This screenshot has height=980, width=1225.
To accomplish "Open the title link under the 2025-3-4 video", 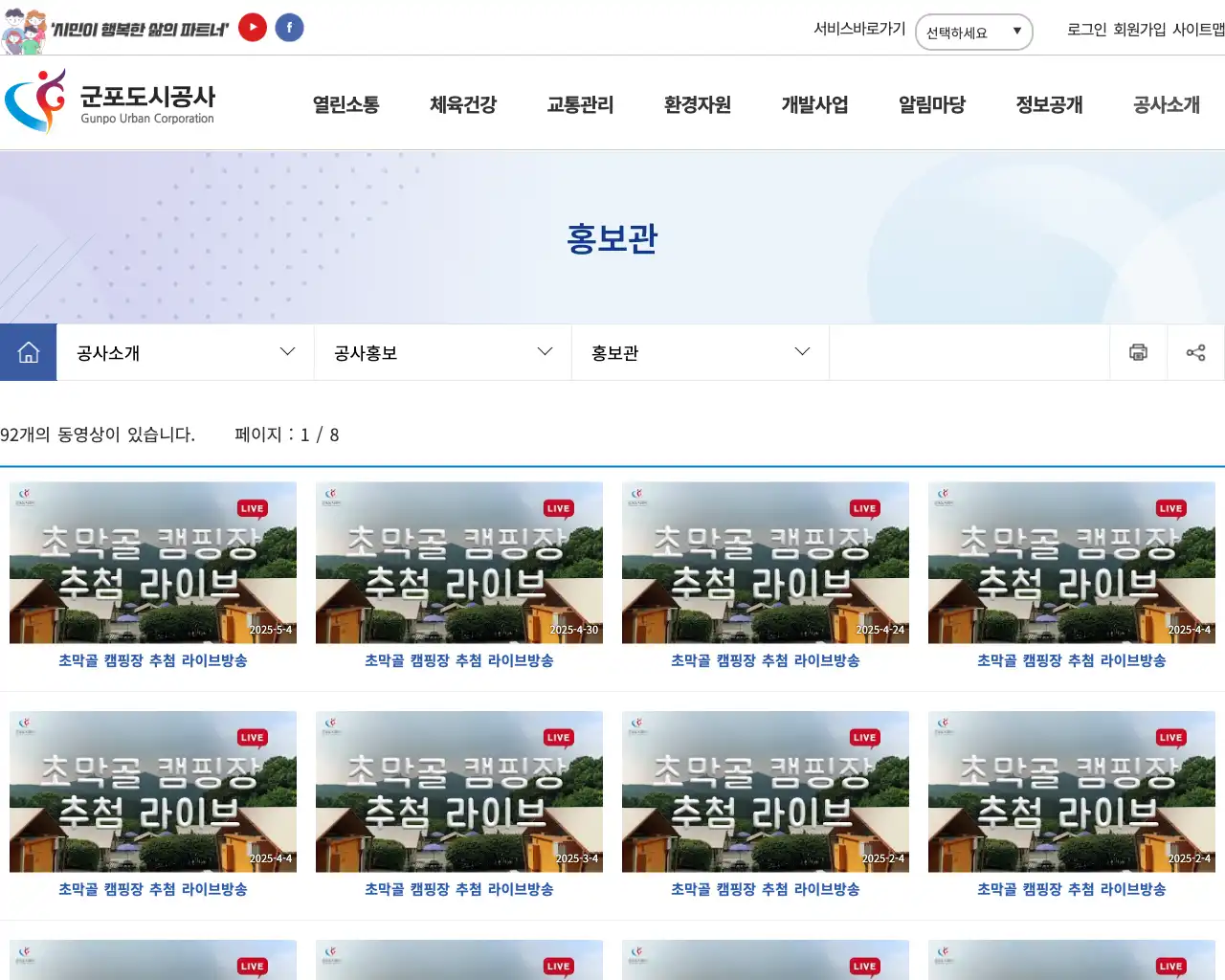I will coord(459,889).
